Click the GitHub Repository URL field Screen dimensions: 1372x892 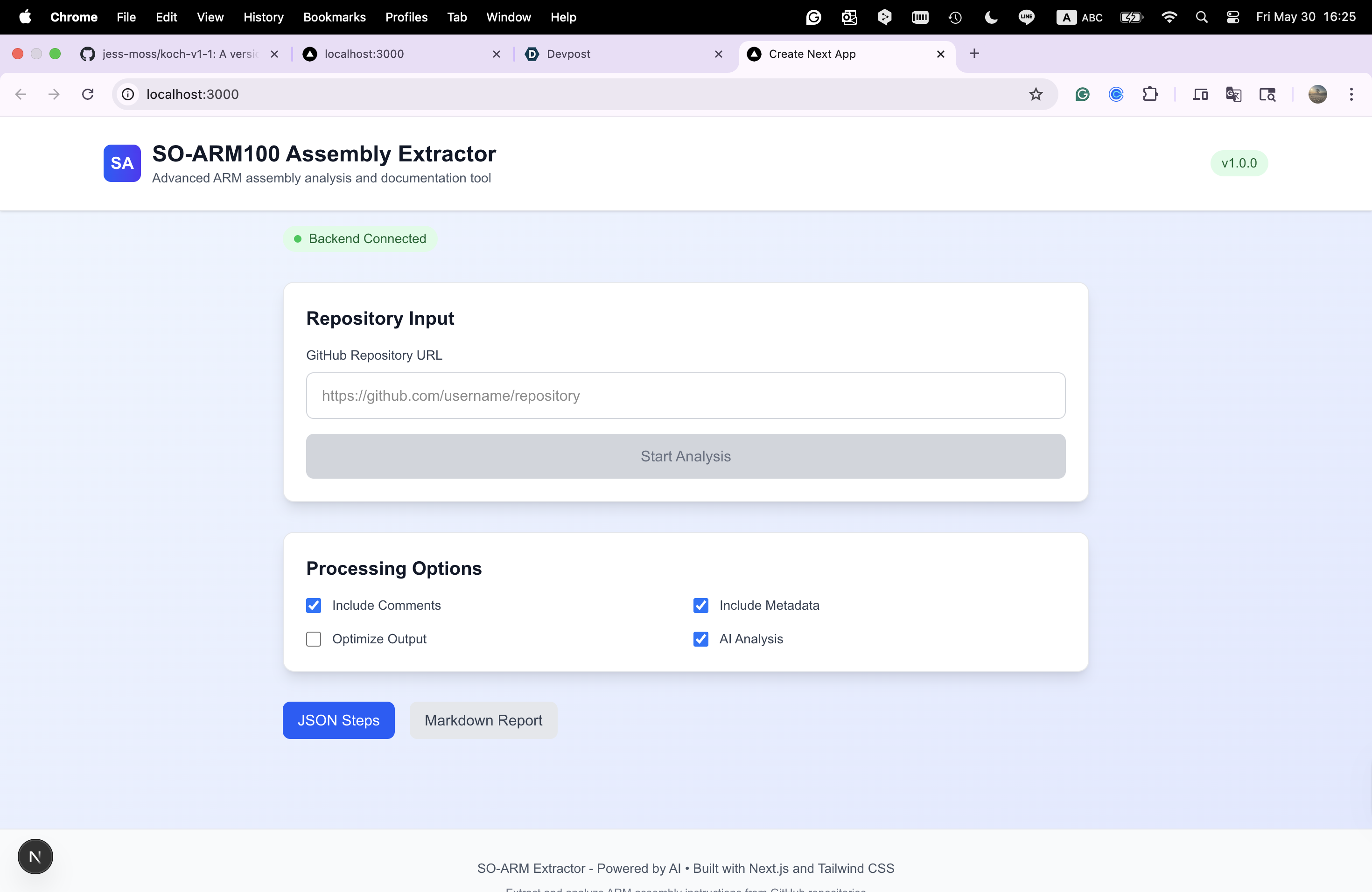[686, 395]
